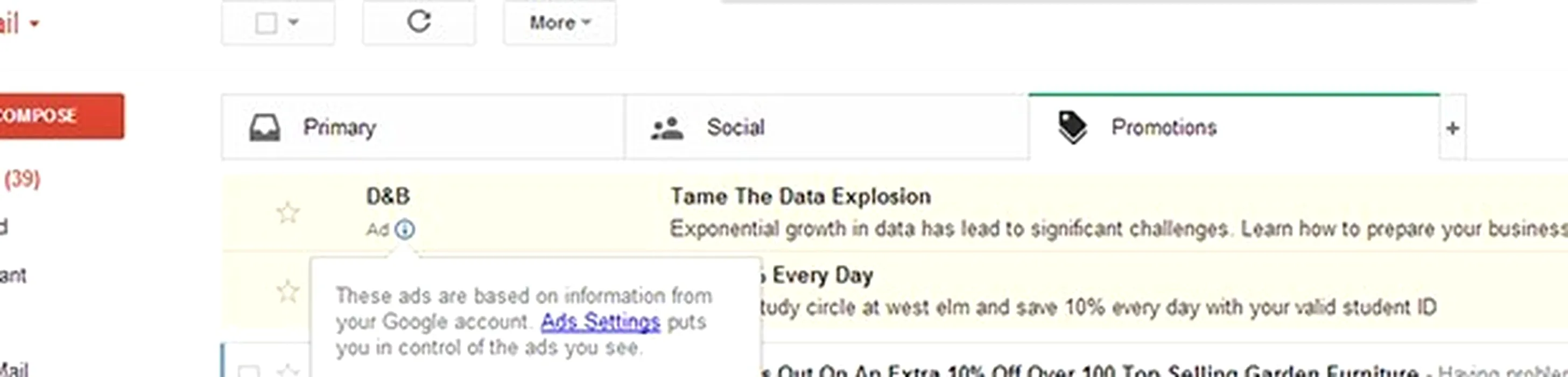Tick the select-all checkbox in toolbar
The image size is (1568, 377).
tap(266, 23)
